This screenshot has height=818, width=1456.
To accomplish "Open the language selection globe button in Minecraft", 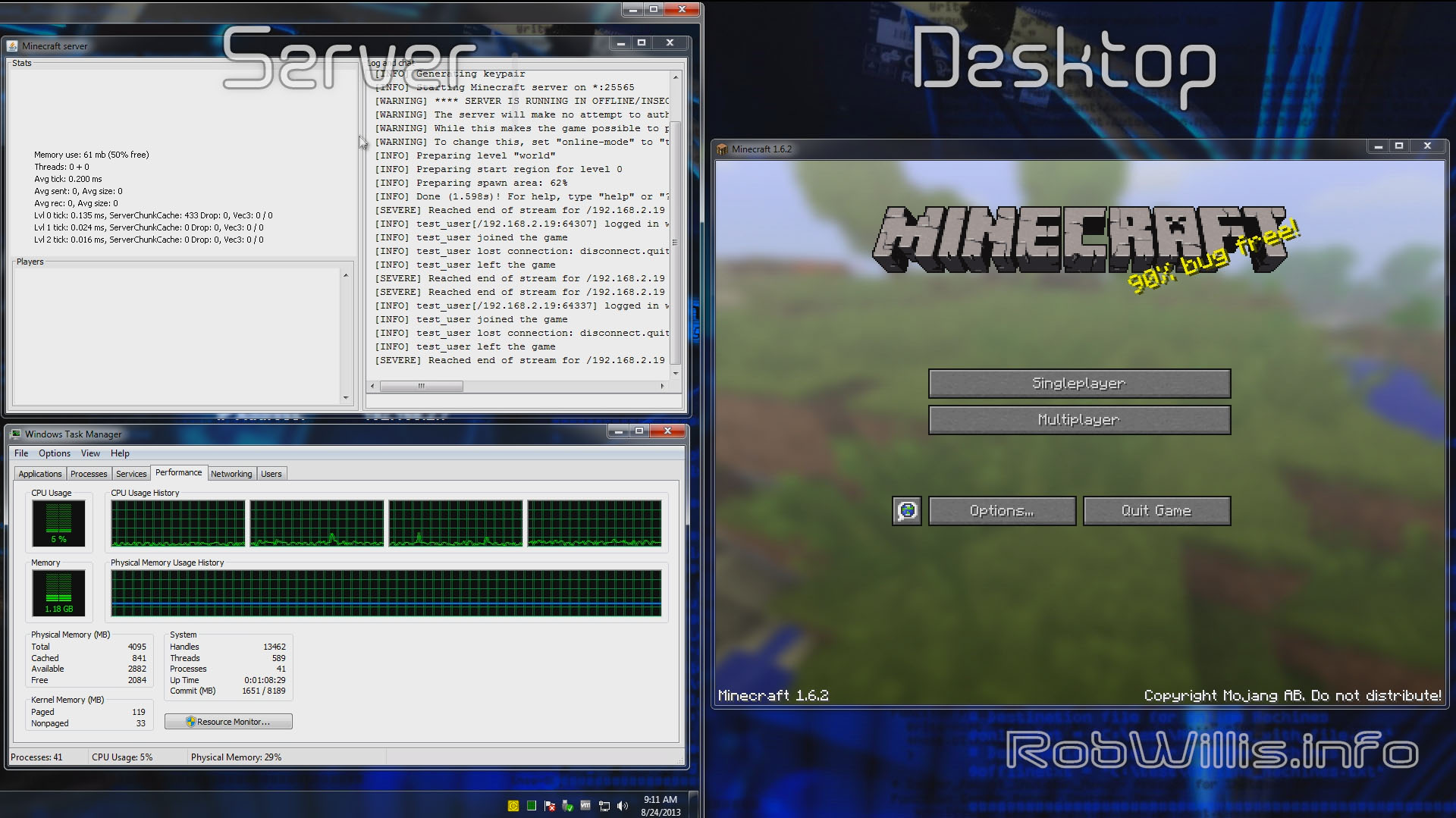I will 907,511.
